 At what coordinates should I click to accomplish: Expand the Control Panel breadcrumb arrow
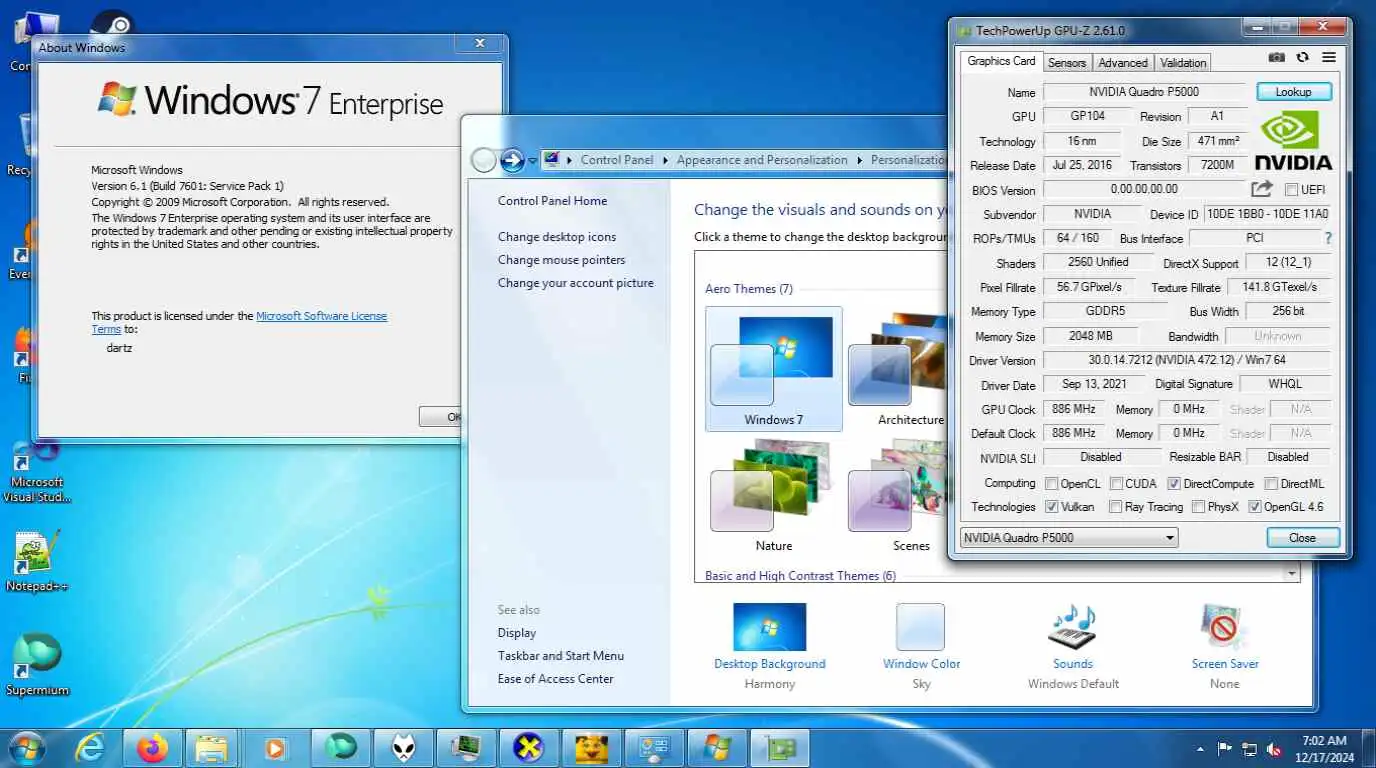pos(665,160)
